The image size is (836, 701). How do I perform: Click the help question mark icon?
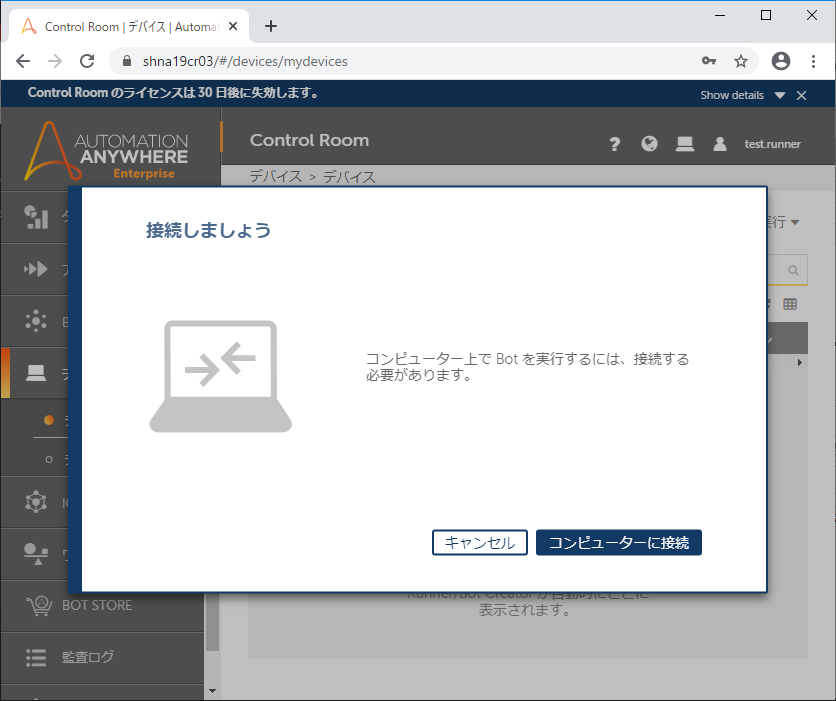[614, 144]
